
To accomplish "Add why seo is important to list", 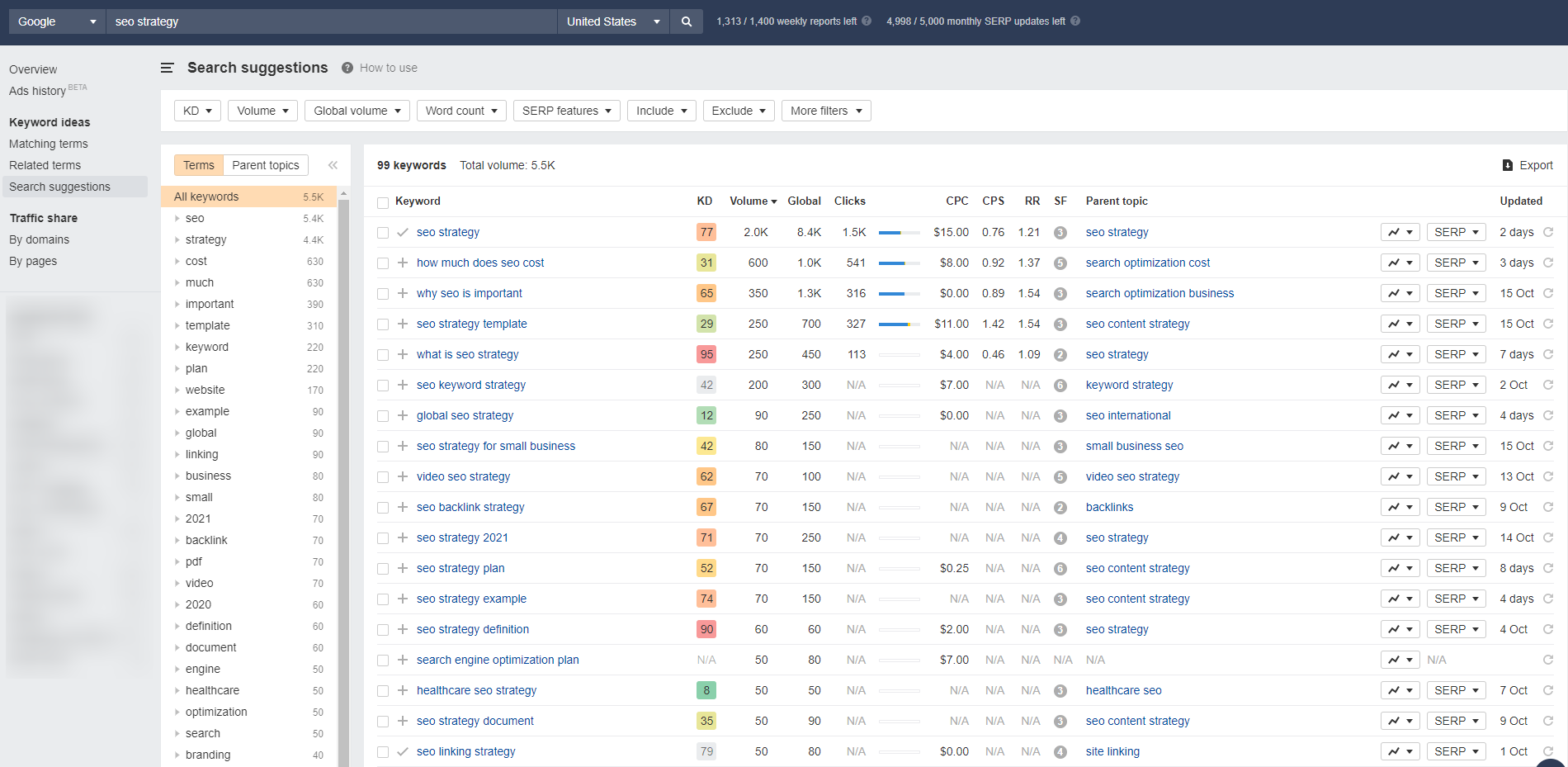I will [403, 293].
